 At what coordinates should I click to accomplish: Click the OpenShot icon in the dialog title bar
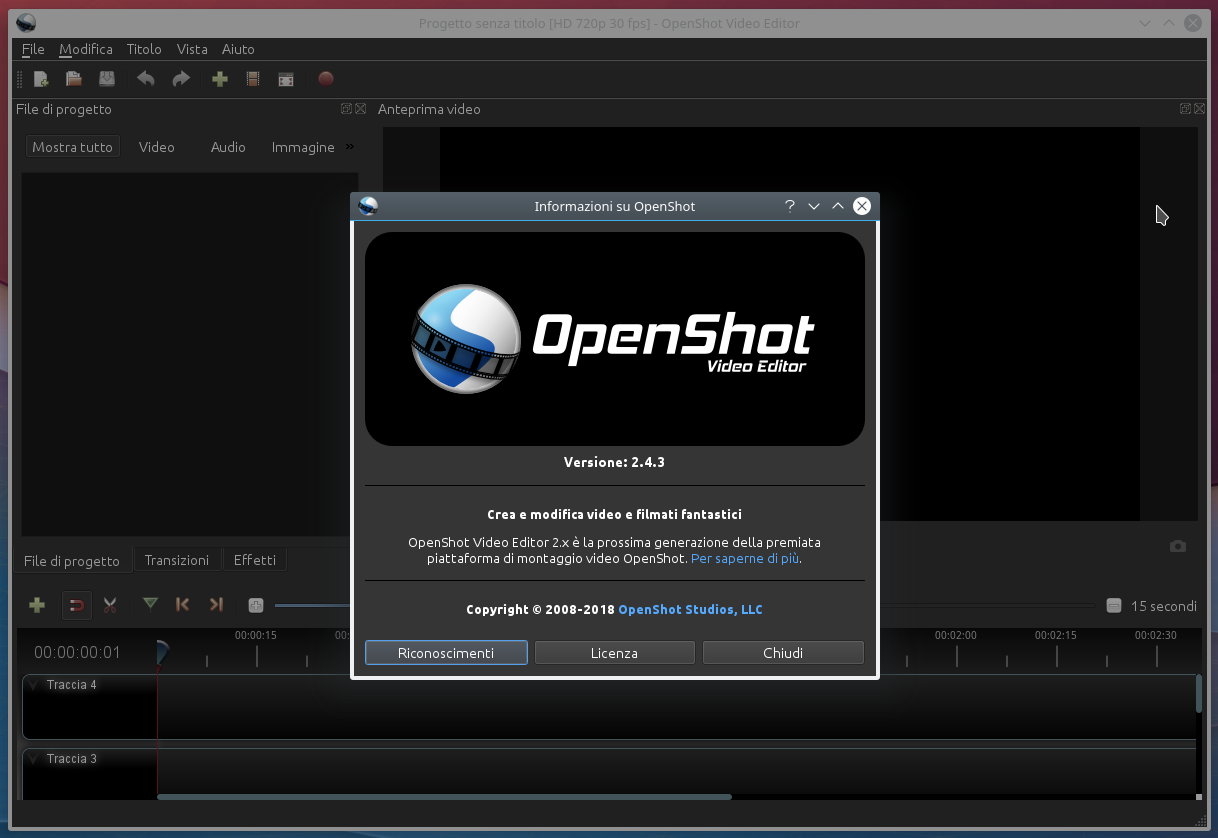click(x=369, y=206)
